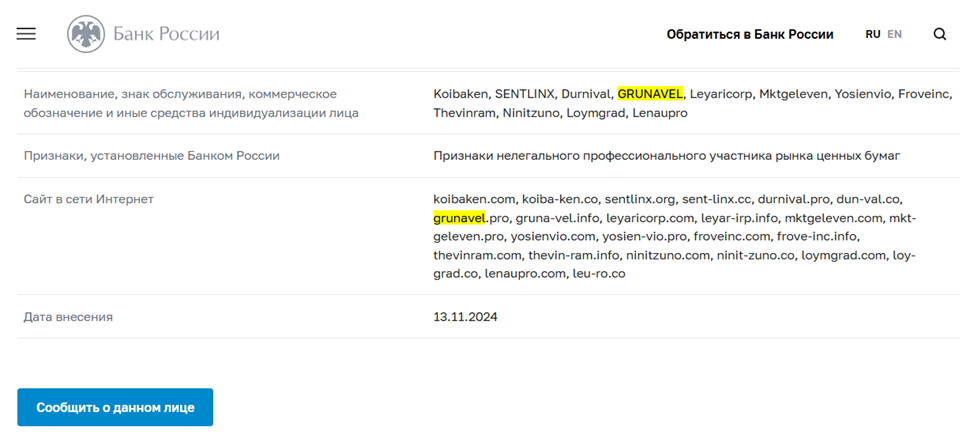974x446 pixels.
Task: Click the date 13.11.2024
Action: pyautogui.click(x=465, y=317)
